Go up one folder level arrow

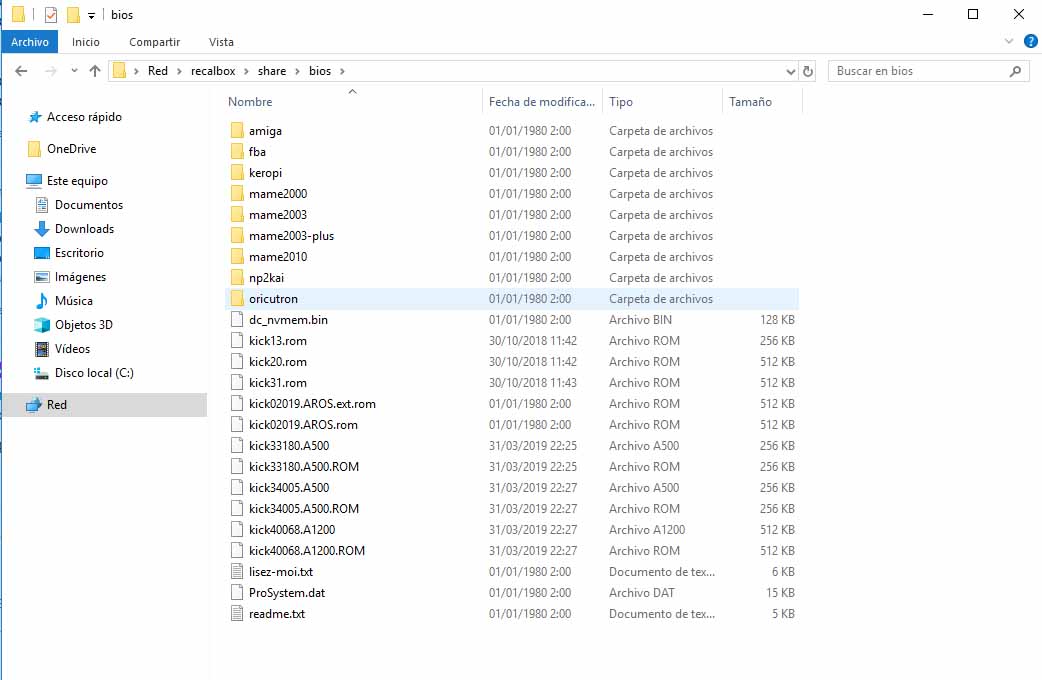tap(95, 71)
